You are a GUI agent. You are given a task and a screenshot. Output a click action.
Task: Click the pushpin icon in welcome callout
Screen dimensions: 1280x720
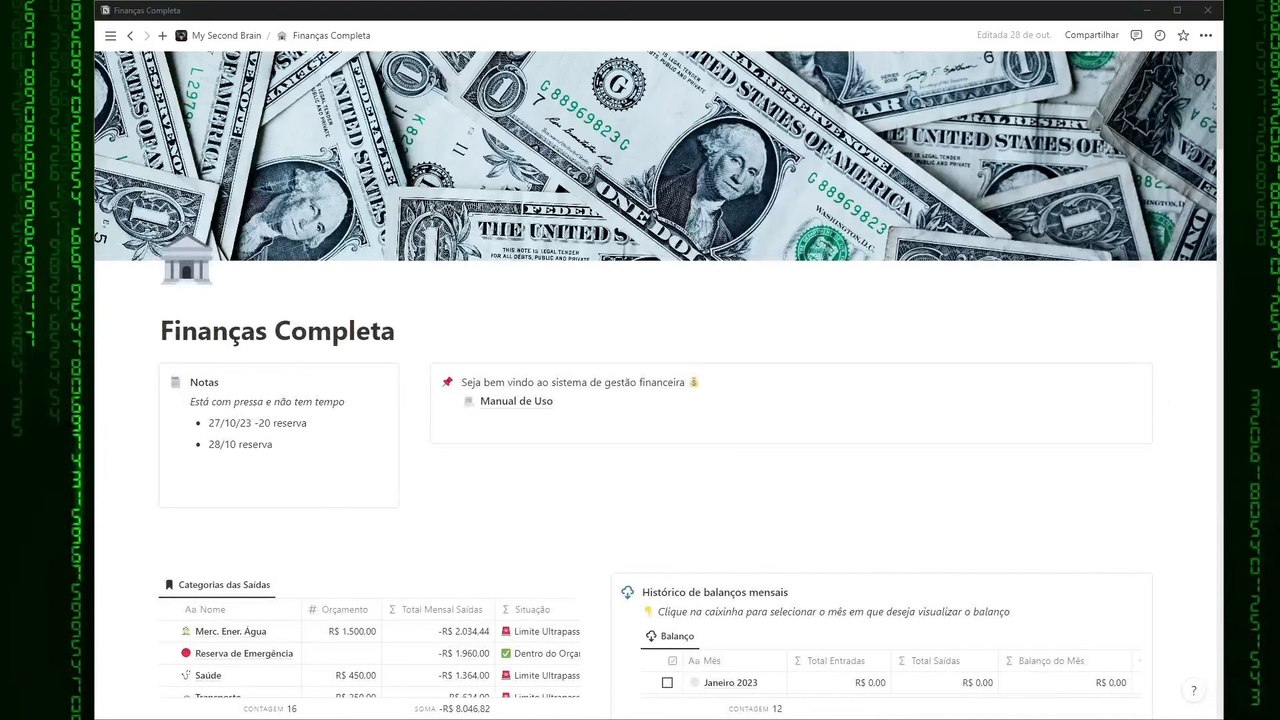[x=447, y=382]
